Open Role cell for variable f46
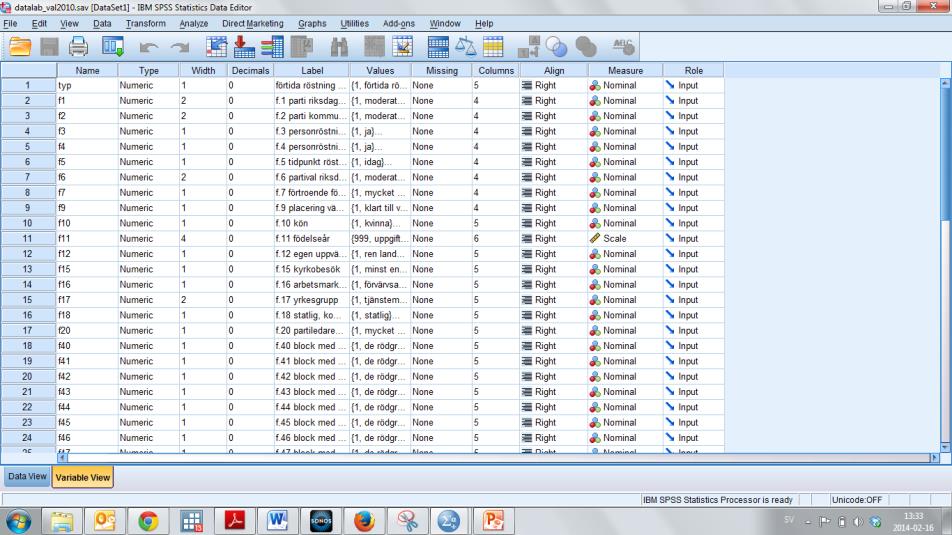The image size is (952, 535). [693, 438]
